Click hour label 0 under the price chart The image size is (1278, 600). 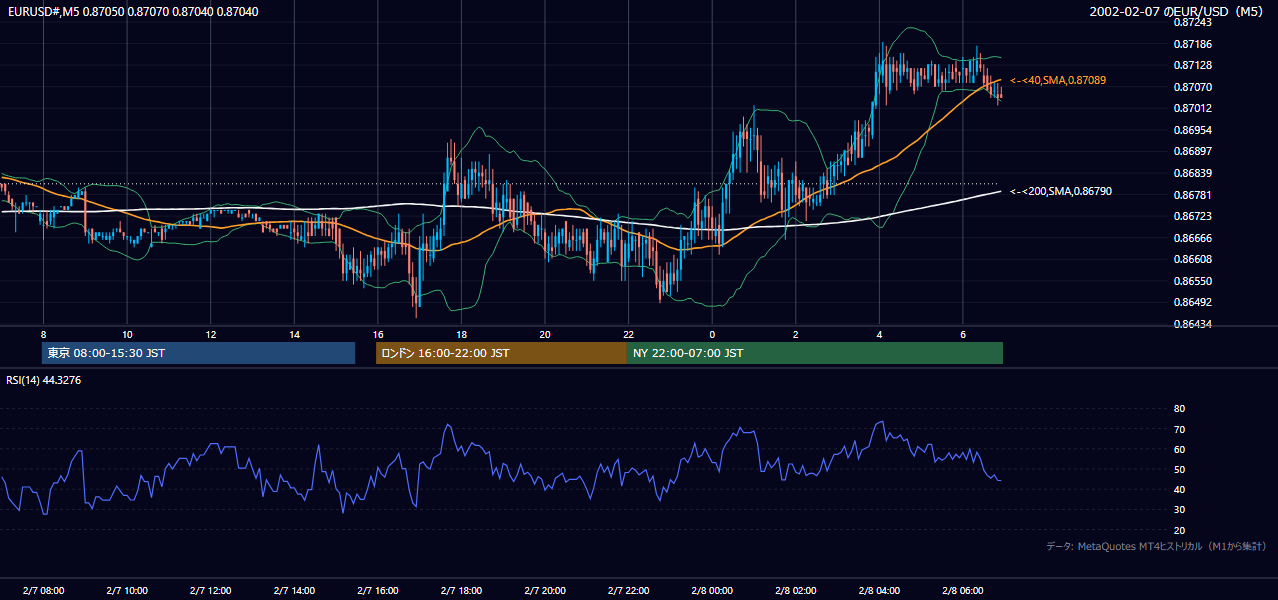coord(712,334)
